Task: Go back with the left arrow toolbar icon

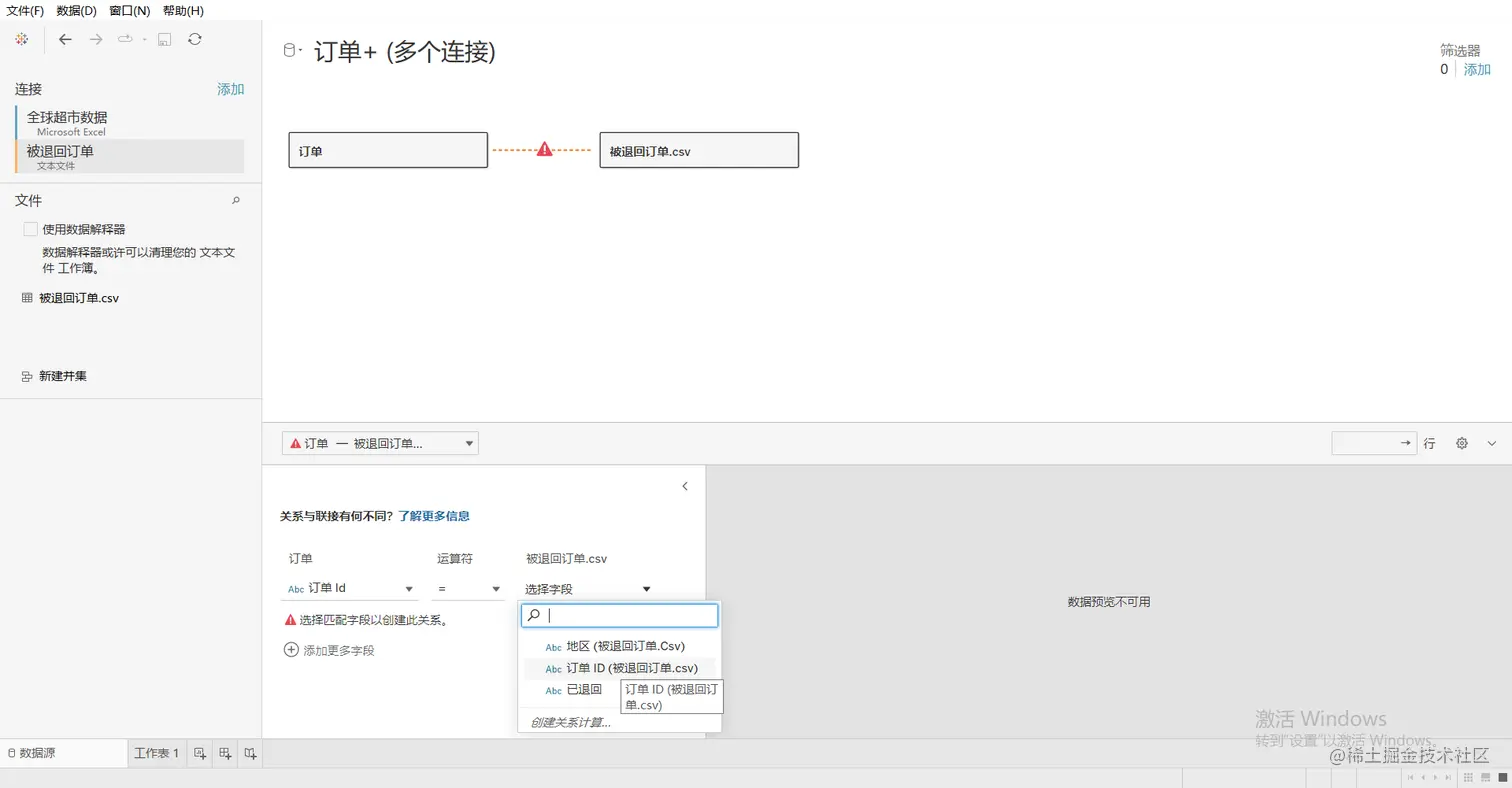Action: [x=65, y=39]
